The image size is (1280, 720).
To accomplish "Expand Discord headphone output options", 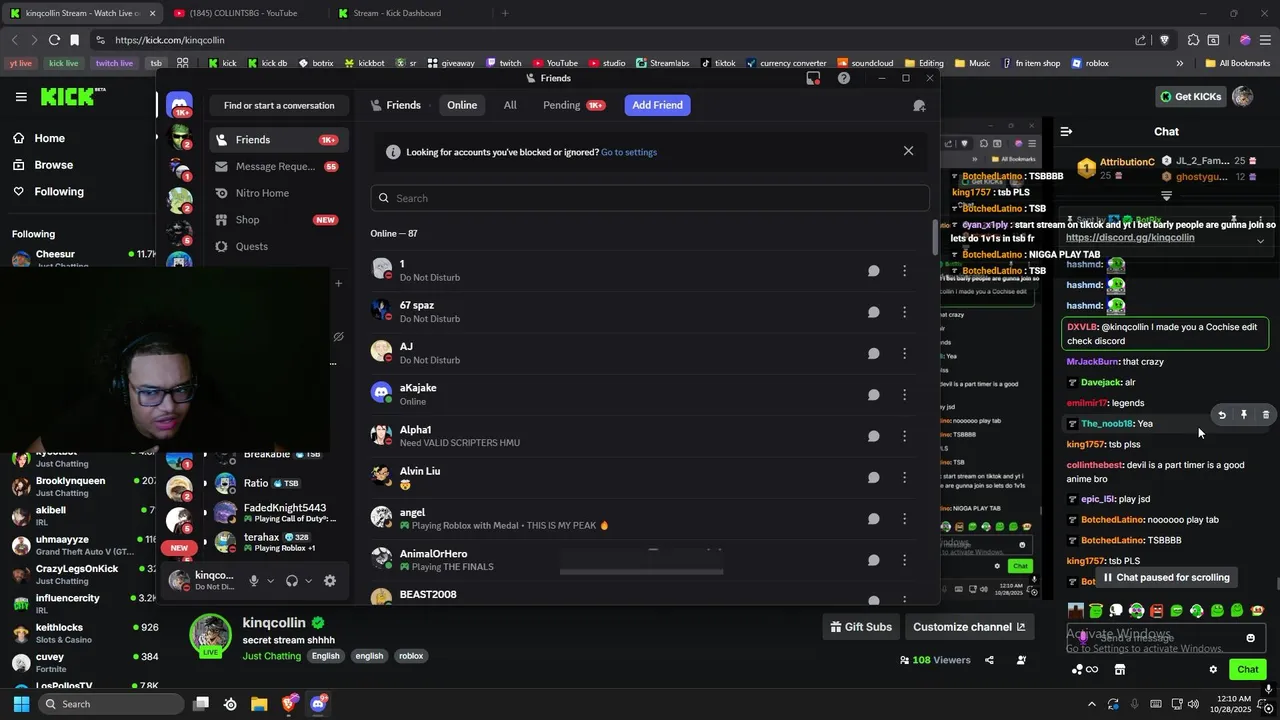I will tap(308, 580).
